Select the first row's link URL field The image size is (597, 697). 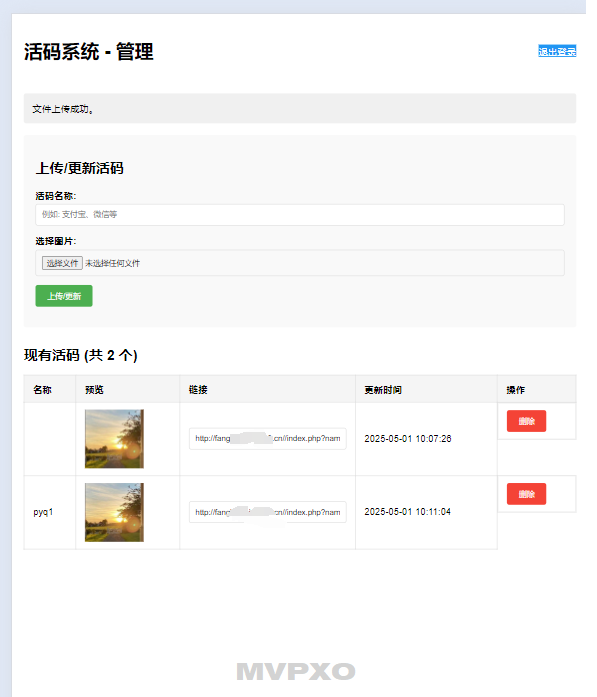click(x=268, y=439)
